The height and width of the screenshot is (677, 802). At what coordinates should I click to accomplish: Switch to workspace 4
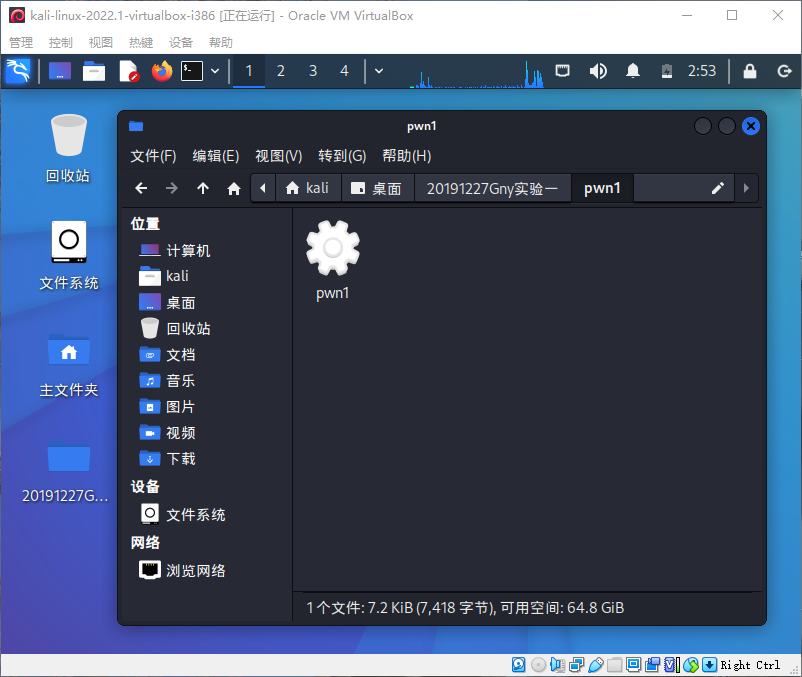tap(344, 71)
